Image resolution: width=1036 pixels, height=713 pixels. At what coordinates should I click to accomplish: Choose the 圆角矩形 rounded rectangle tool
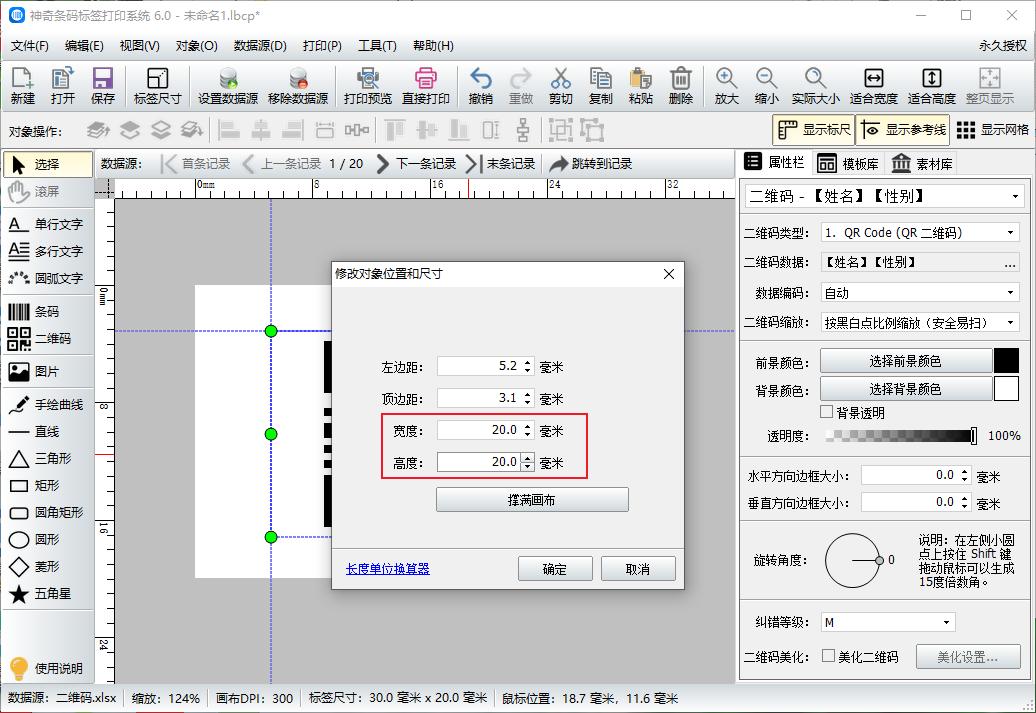55,512
